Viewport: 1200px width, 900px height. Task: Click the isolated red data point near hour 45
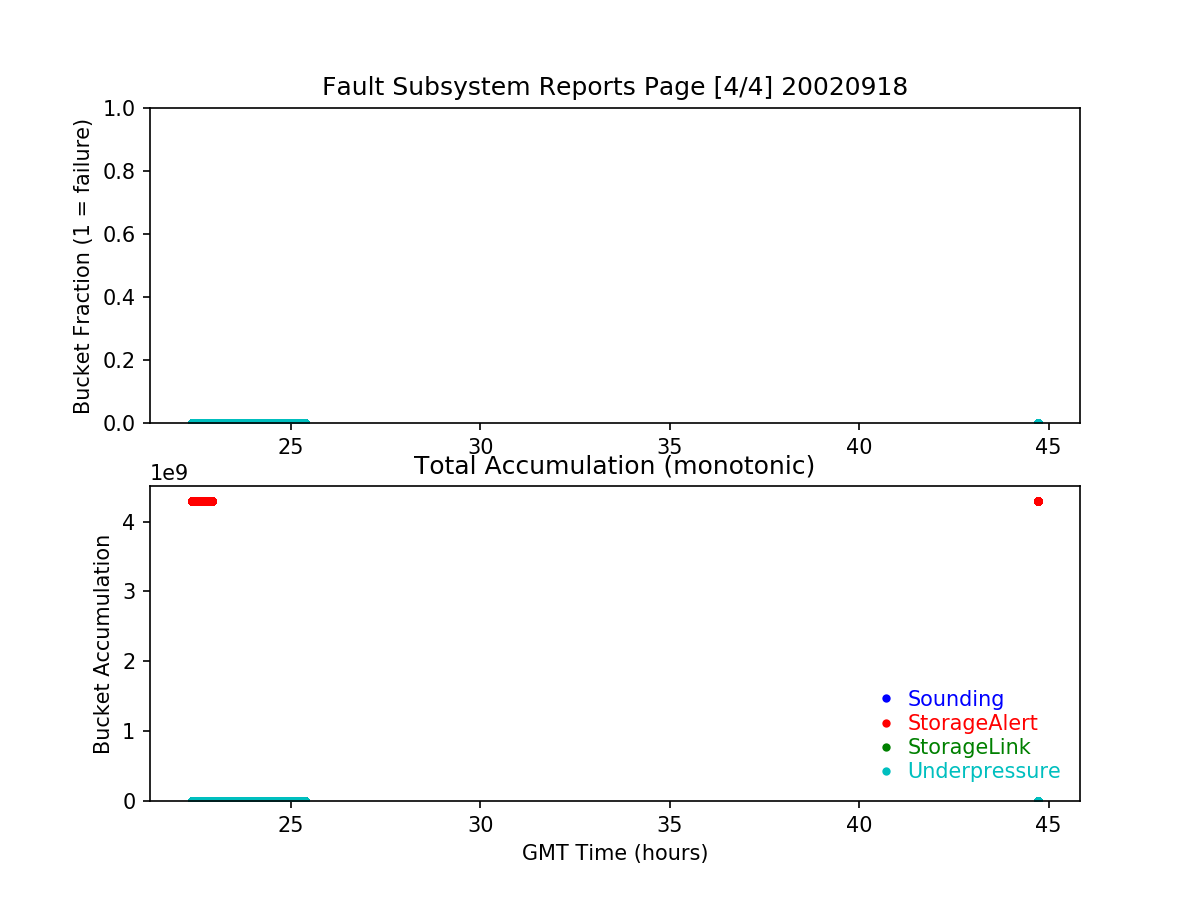(1038, 501)
